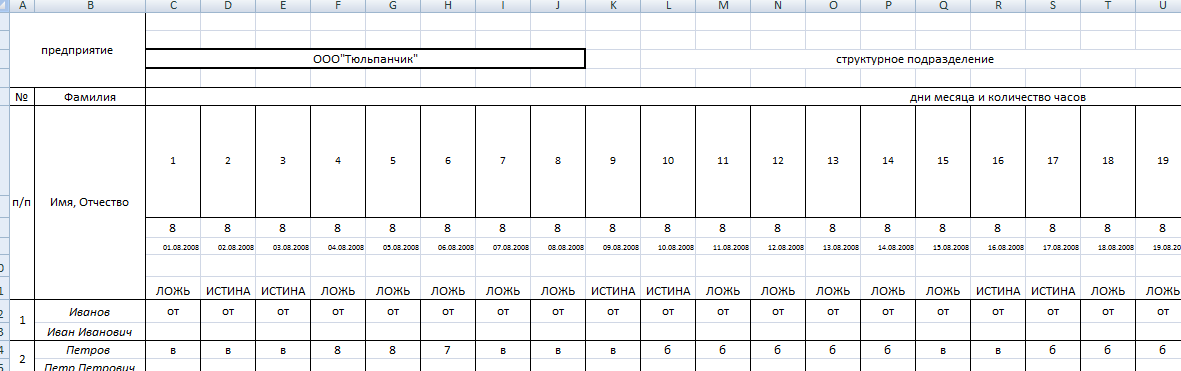1181x371 pixels.
Task: Select day-of-month header cell 15
Action: (x=942, y=161)
